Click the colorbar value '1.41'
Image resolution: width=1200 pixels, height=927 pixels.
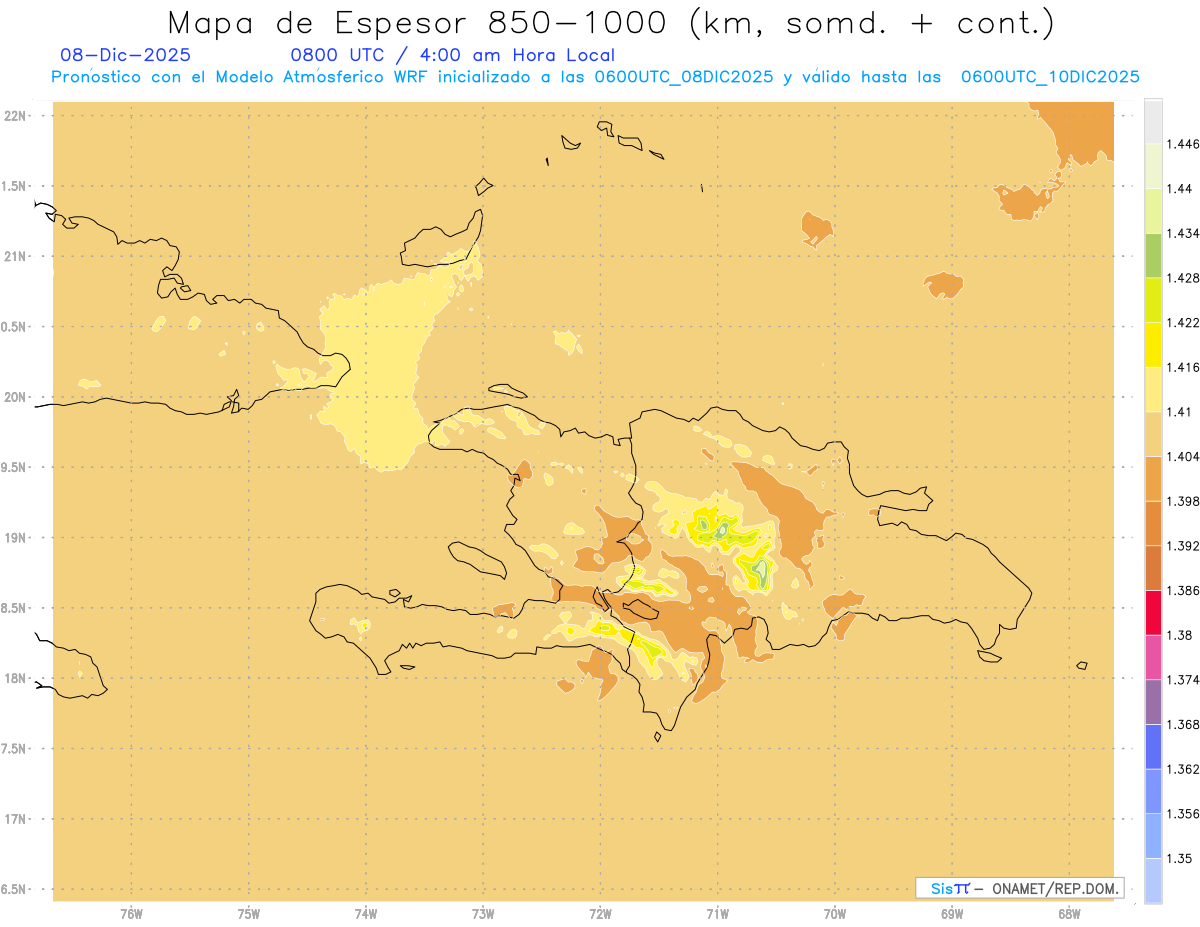pyautogui.click(x=1180, y=412)
